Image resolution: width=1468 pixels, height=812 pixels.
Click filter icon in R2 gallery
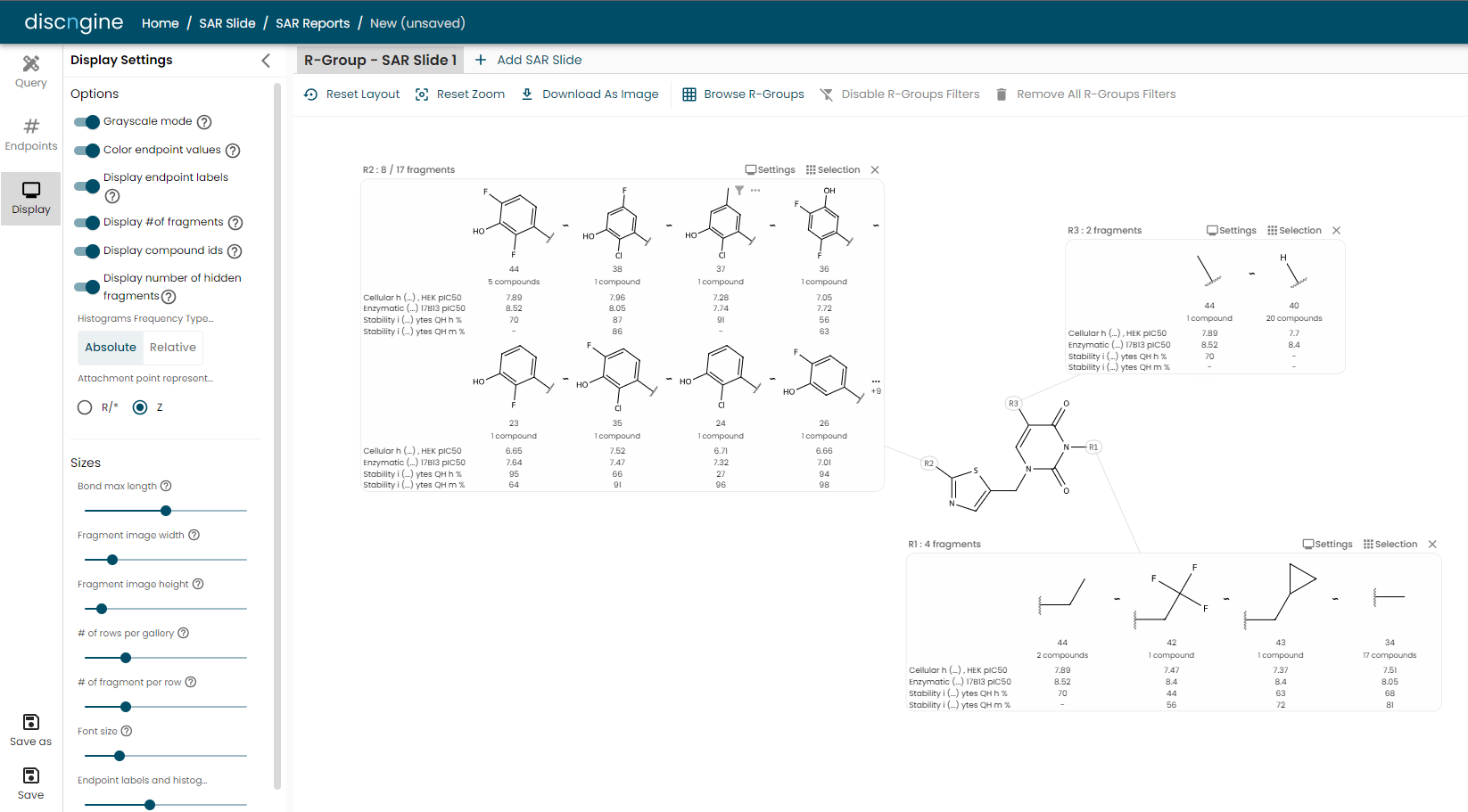(x=739, y=191)
